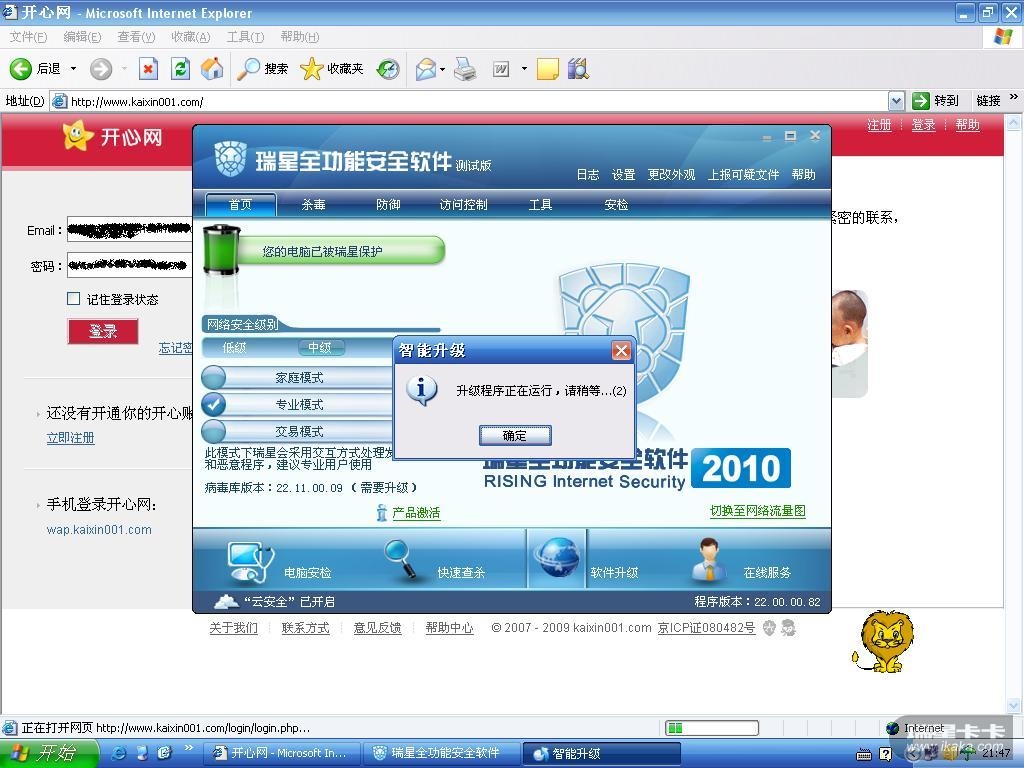Viewport: 1024px width, 768px height.
Task: Open the 立即注册 link
Action: click(x=71, y=438)
